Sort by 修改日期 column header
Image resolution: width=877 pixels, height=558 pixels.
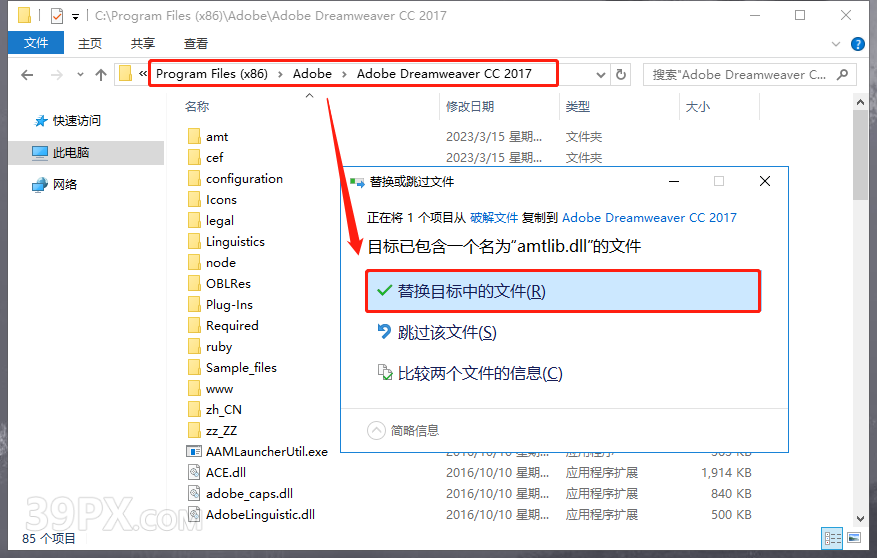pos(470,106)
